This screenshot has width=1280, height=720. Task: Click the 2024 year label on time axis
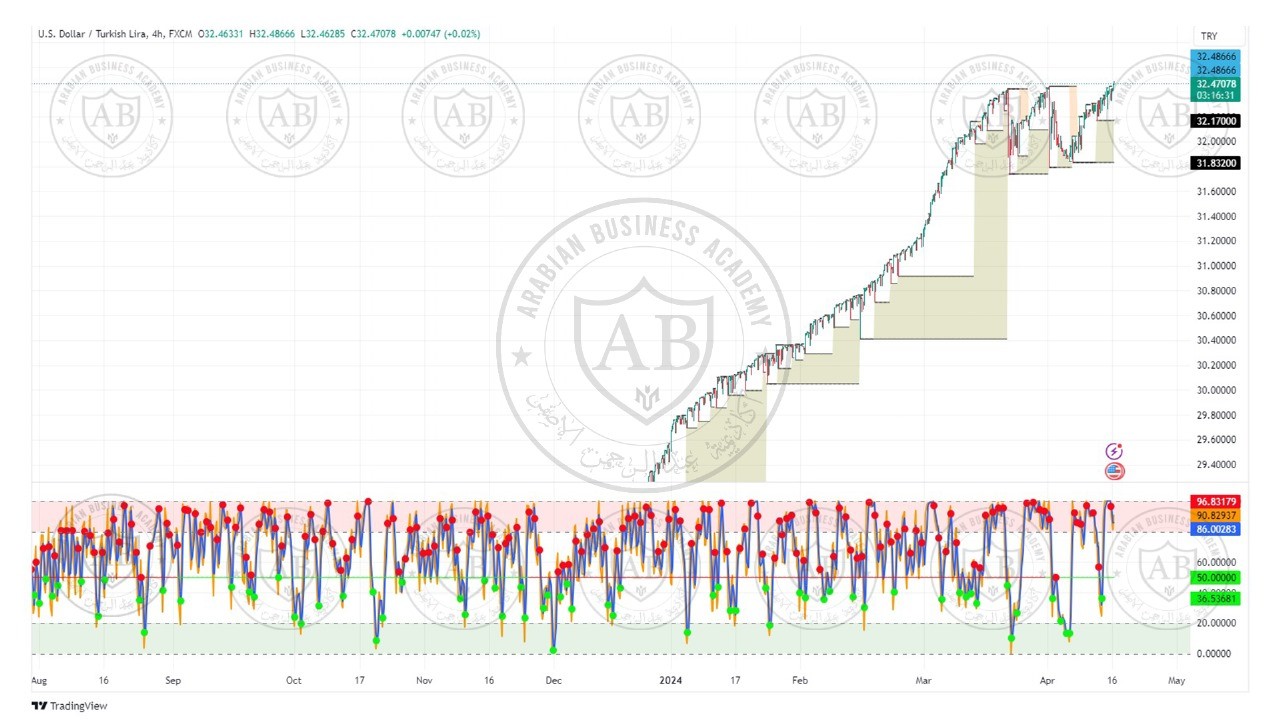[x=669, y=680]
